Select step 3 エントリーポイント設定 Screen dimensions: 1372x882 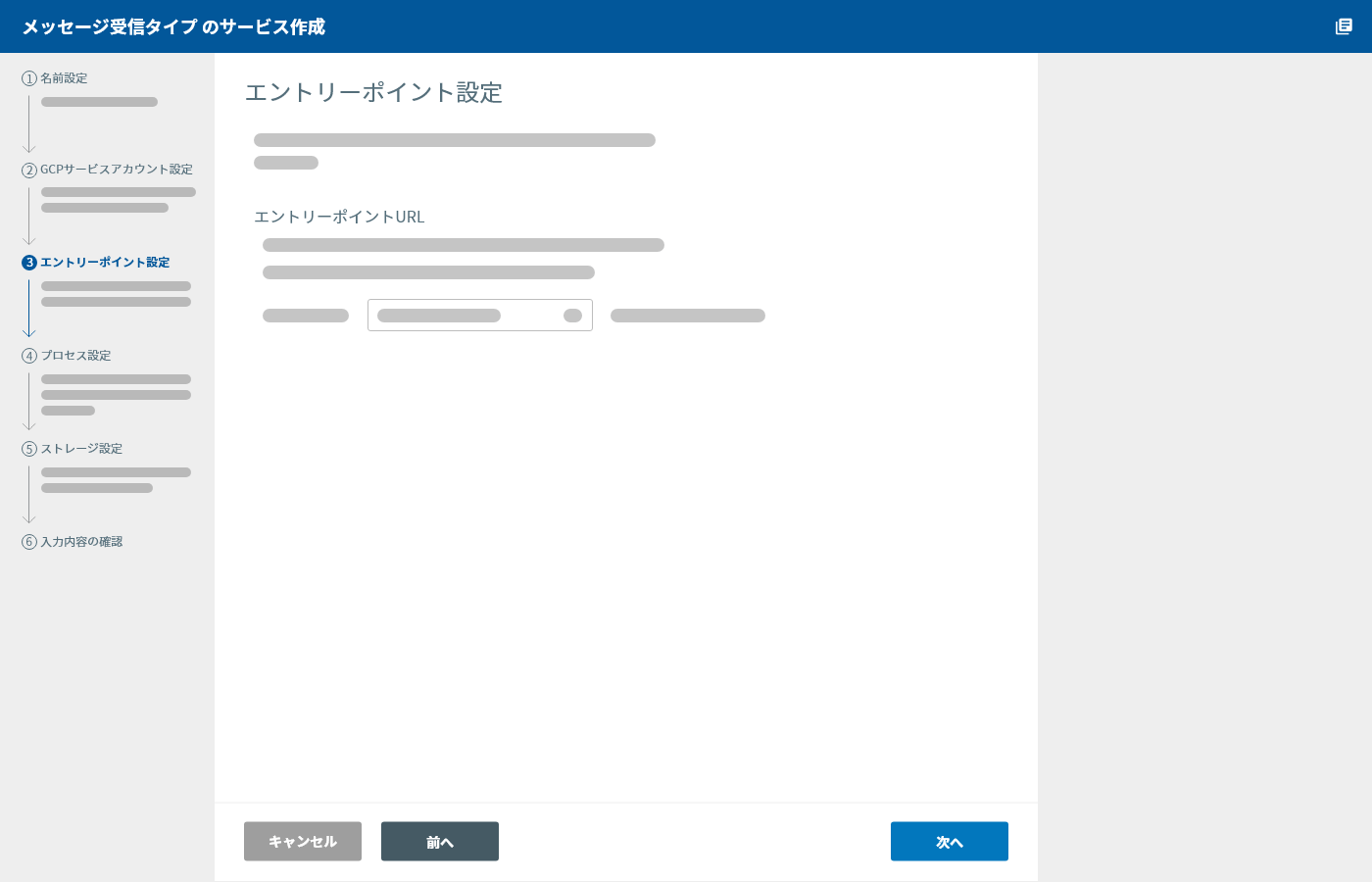[x=96, y=263]
